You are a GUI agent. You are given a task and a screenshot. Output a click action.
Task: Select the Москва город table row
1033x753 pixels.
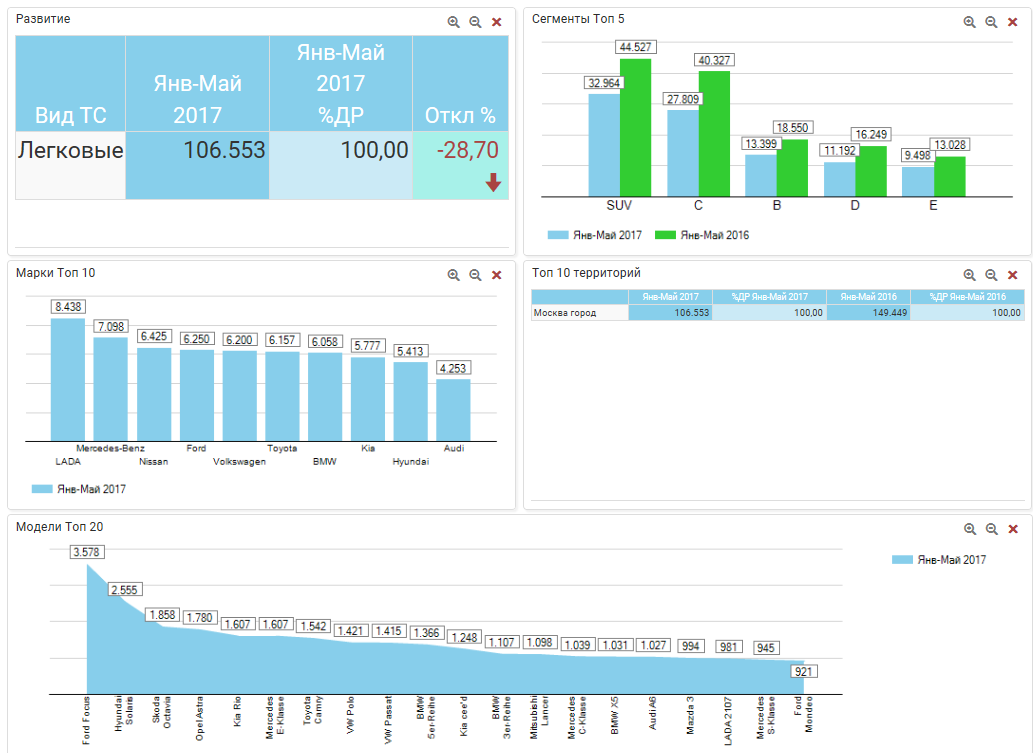(579, 313)
